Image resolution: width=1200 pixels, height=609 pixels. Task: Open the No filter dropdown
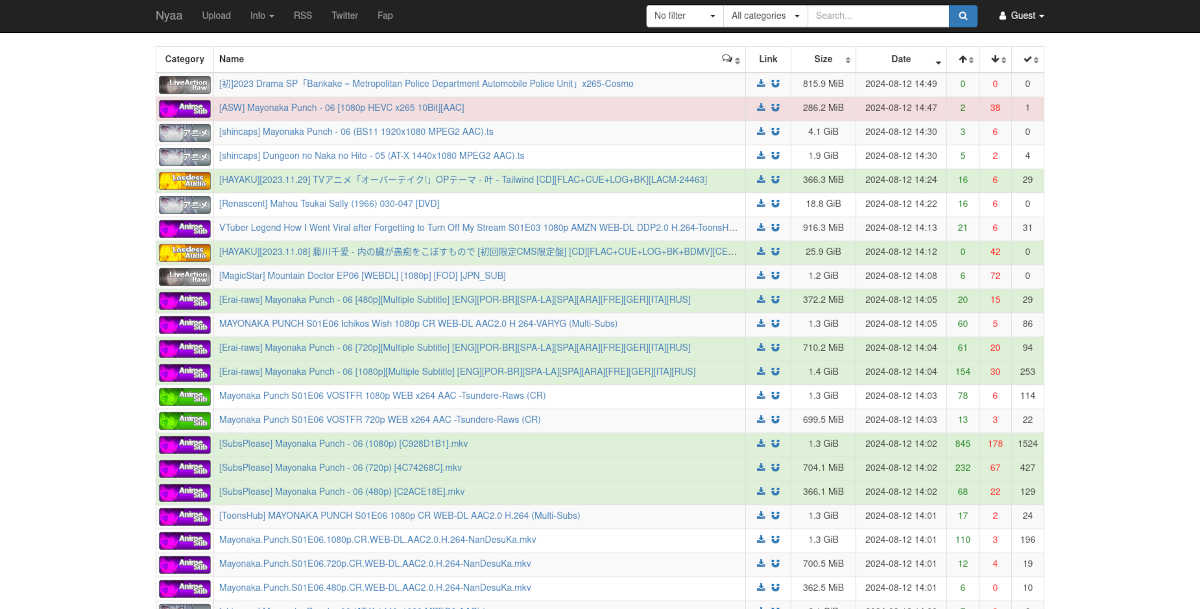pos(685,16)
